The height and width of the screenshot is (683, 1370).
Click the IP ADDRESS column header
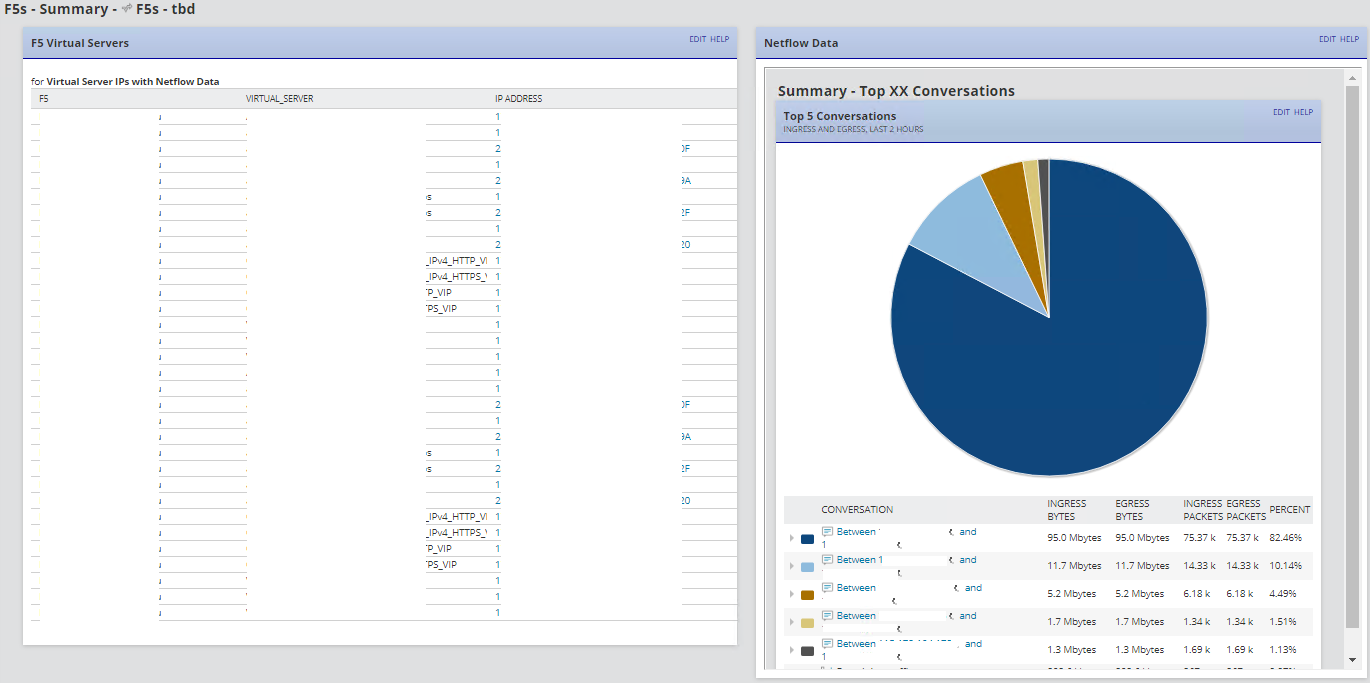click(519, 98)
